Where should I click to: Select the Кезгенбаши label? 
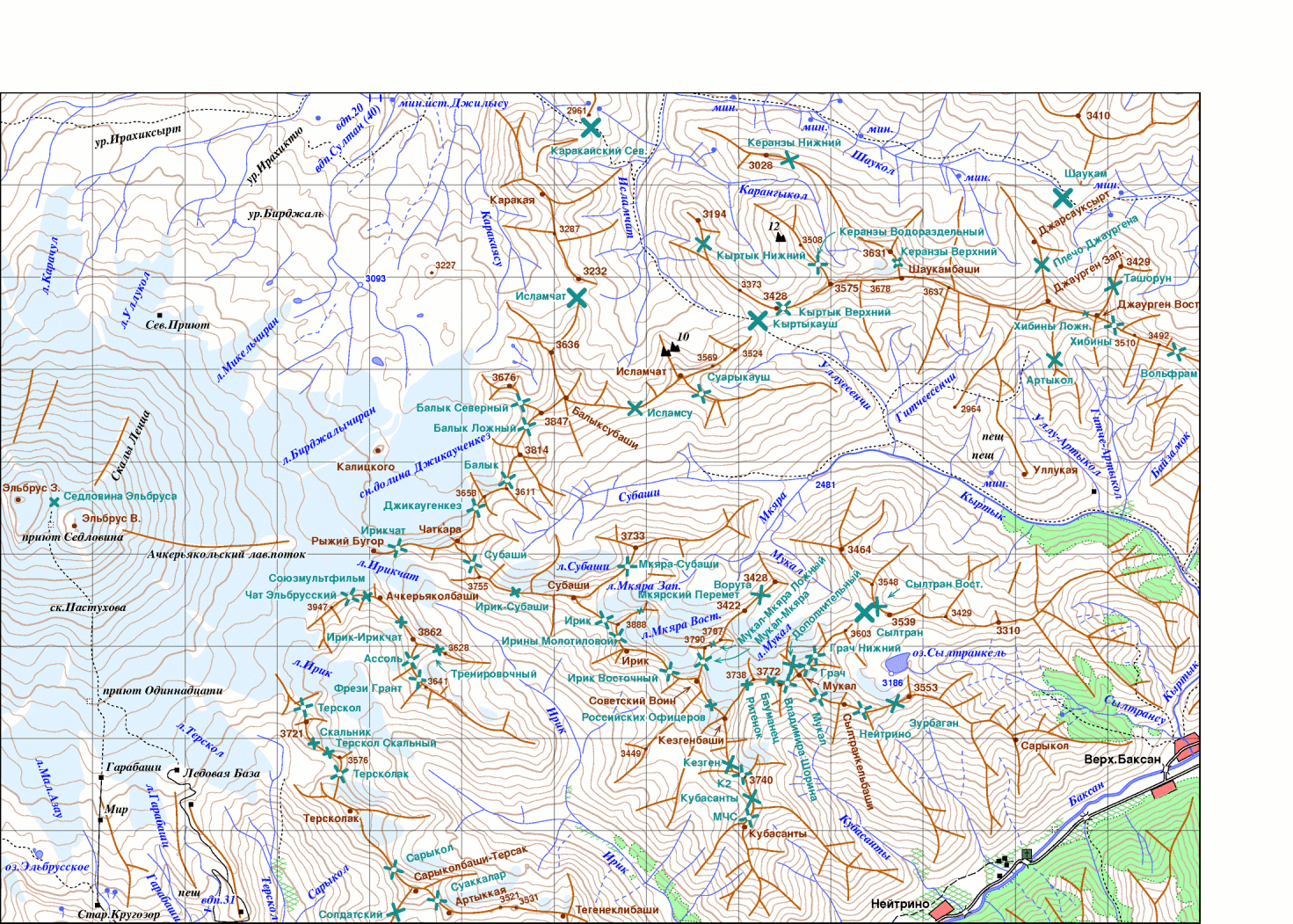point(691,740)
